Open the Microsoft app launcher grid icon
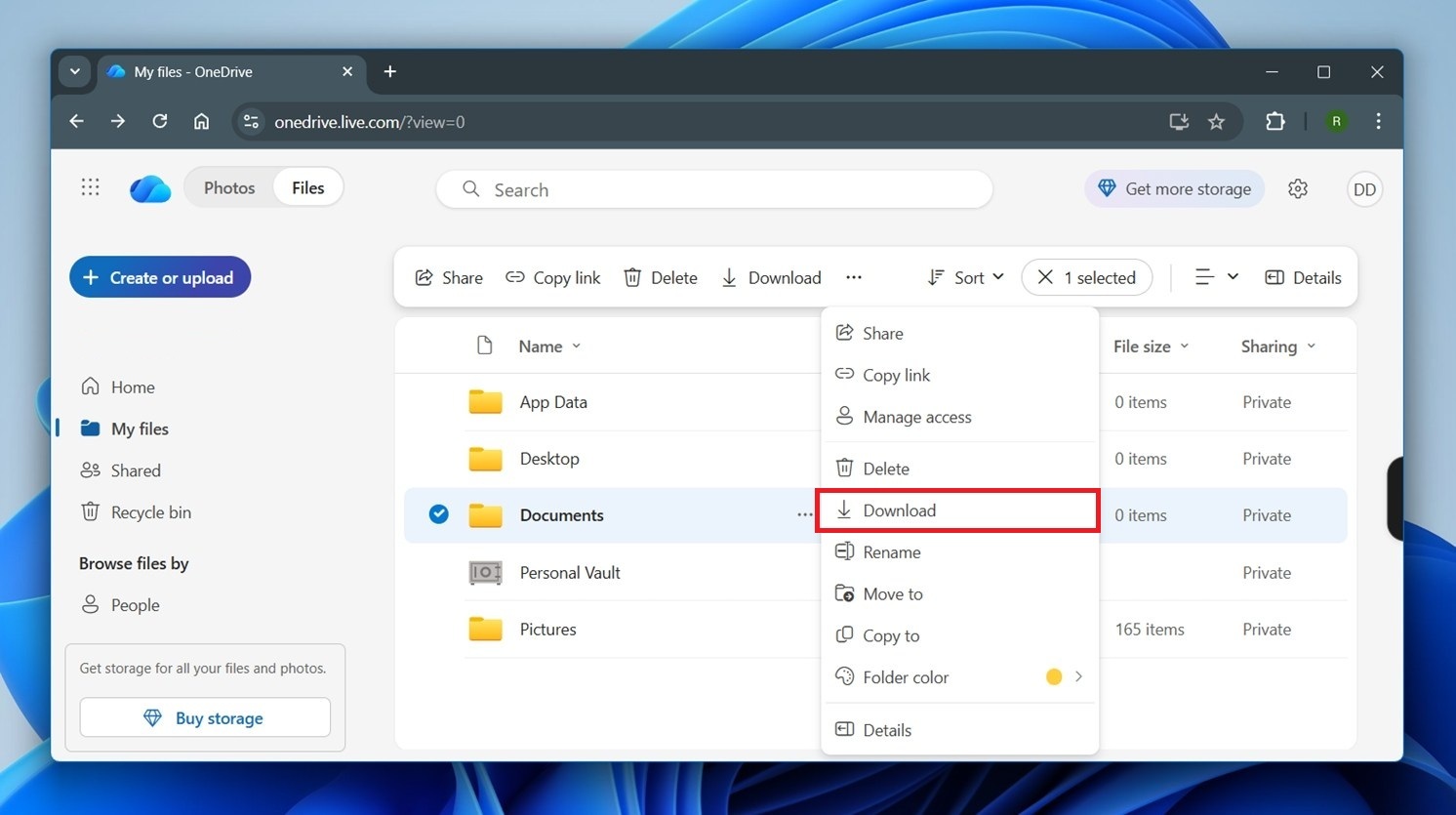1456x815 pixels. point(90,186)
